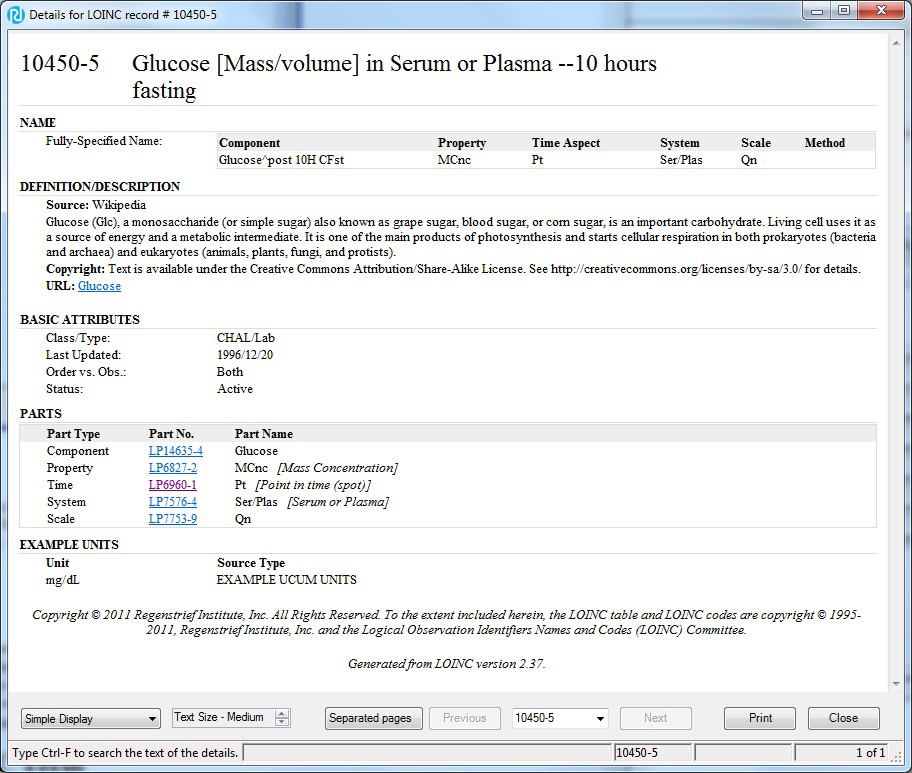Click 'Generated from LOINC version 2.37.' text
The image size is (912, 773).
pos(447,664)
